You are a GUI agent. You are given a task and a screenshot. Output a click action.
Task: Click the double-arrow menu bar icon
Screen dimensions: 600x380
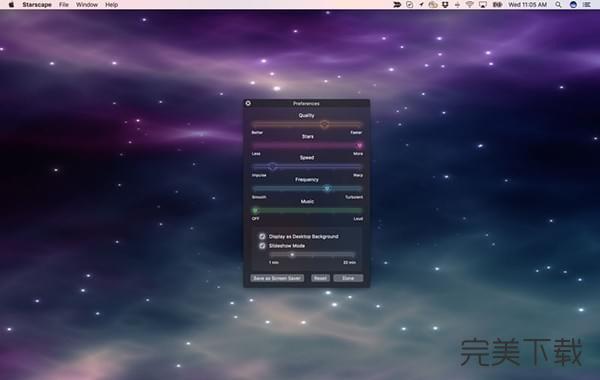[397, 5]
